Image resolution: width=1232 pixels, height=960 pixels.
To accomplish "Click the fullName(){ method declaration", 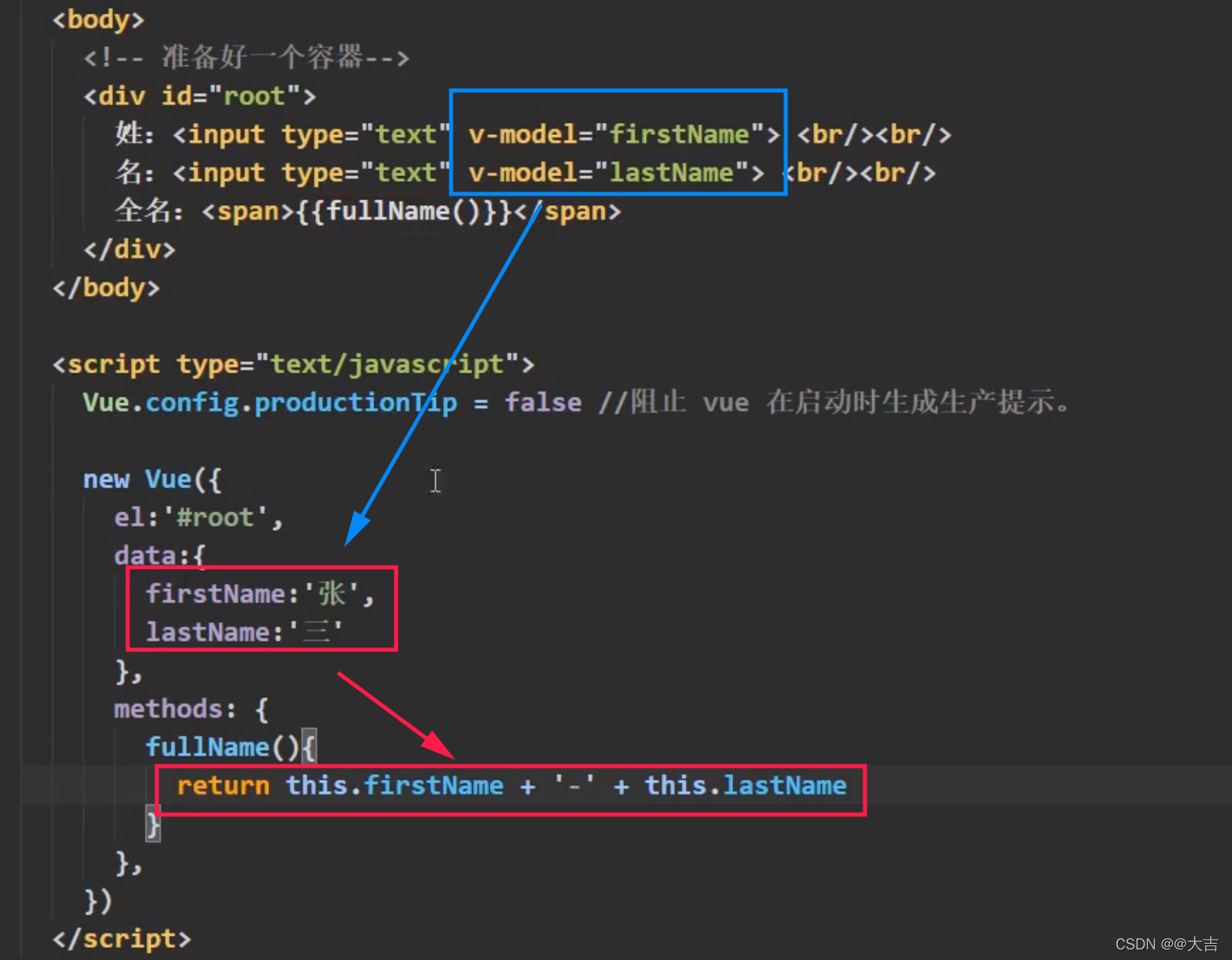I will pos(230,747).
